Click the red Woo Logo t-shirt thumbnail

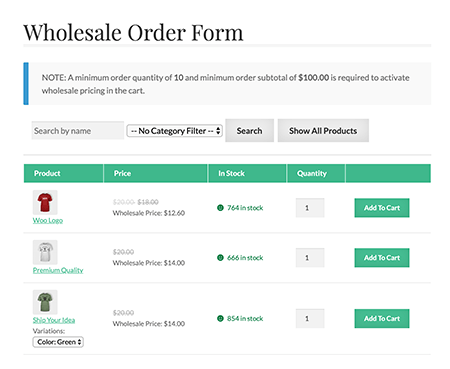(45, 202)
